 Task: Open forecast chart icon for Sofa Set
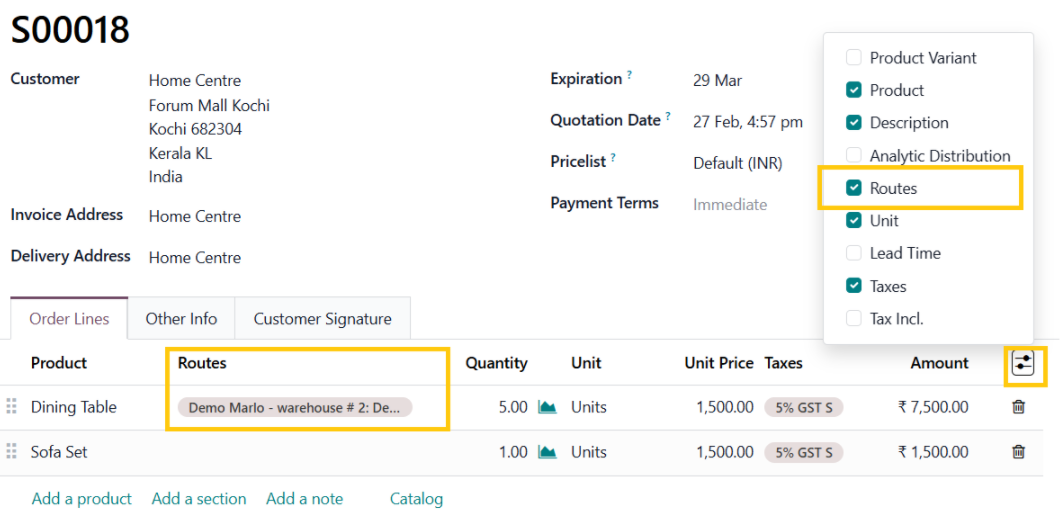547,452
